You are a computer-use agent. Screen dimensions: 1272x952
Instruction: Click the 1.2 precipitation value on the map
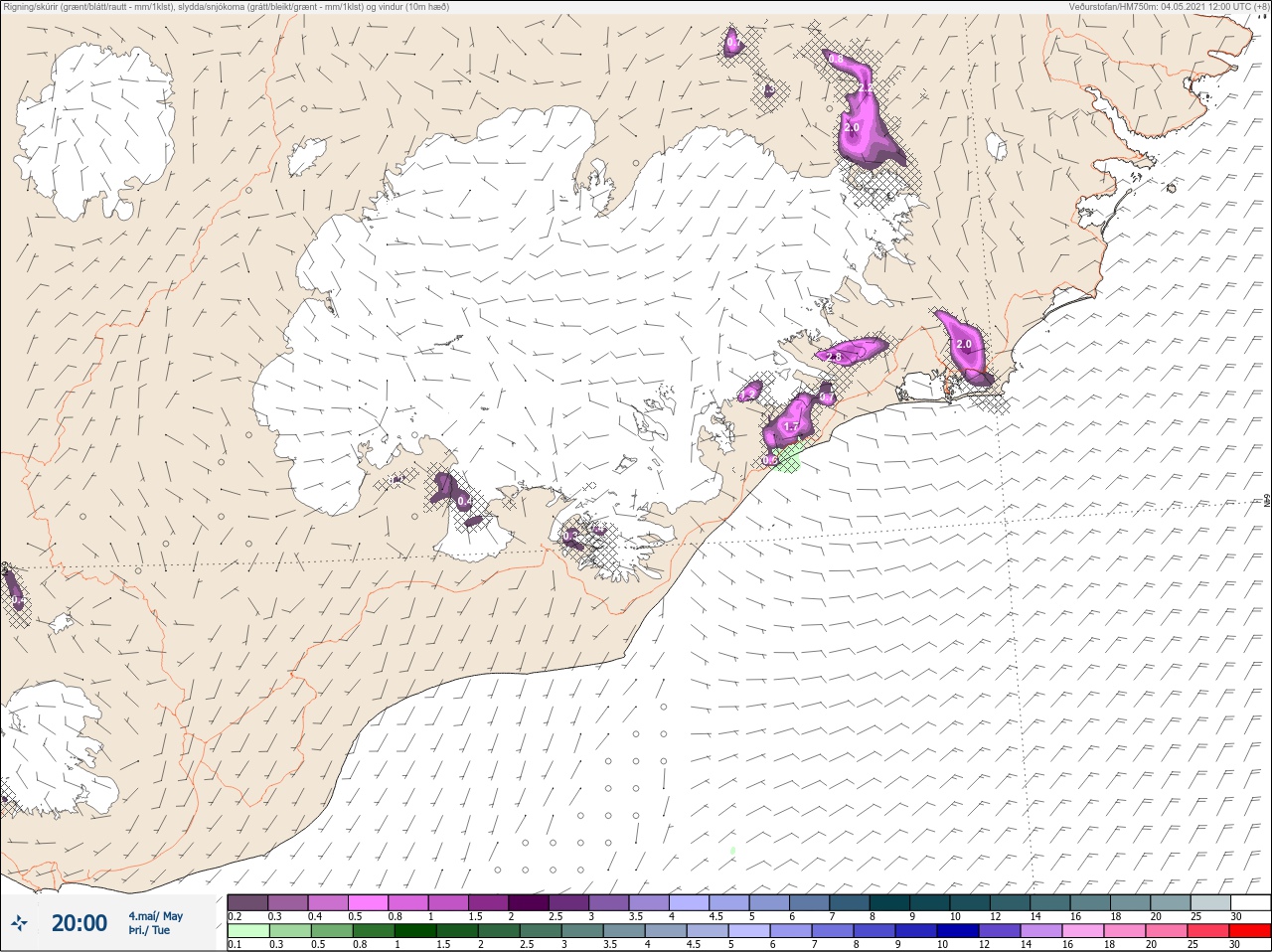(747, 395)
